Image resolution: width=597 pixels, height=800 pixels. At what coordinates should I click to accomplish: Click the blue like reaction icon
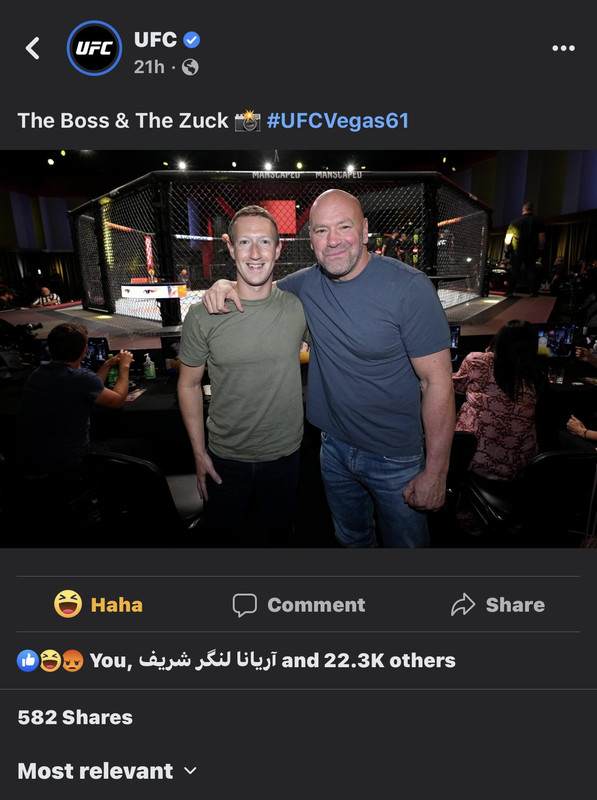click(x=28, y=661)
